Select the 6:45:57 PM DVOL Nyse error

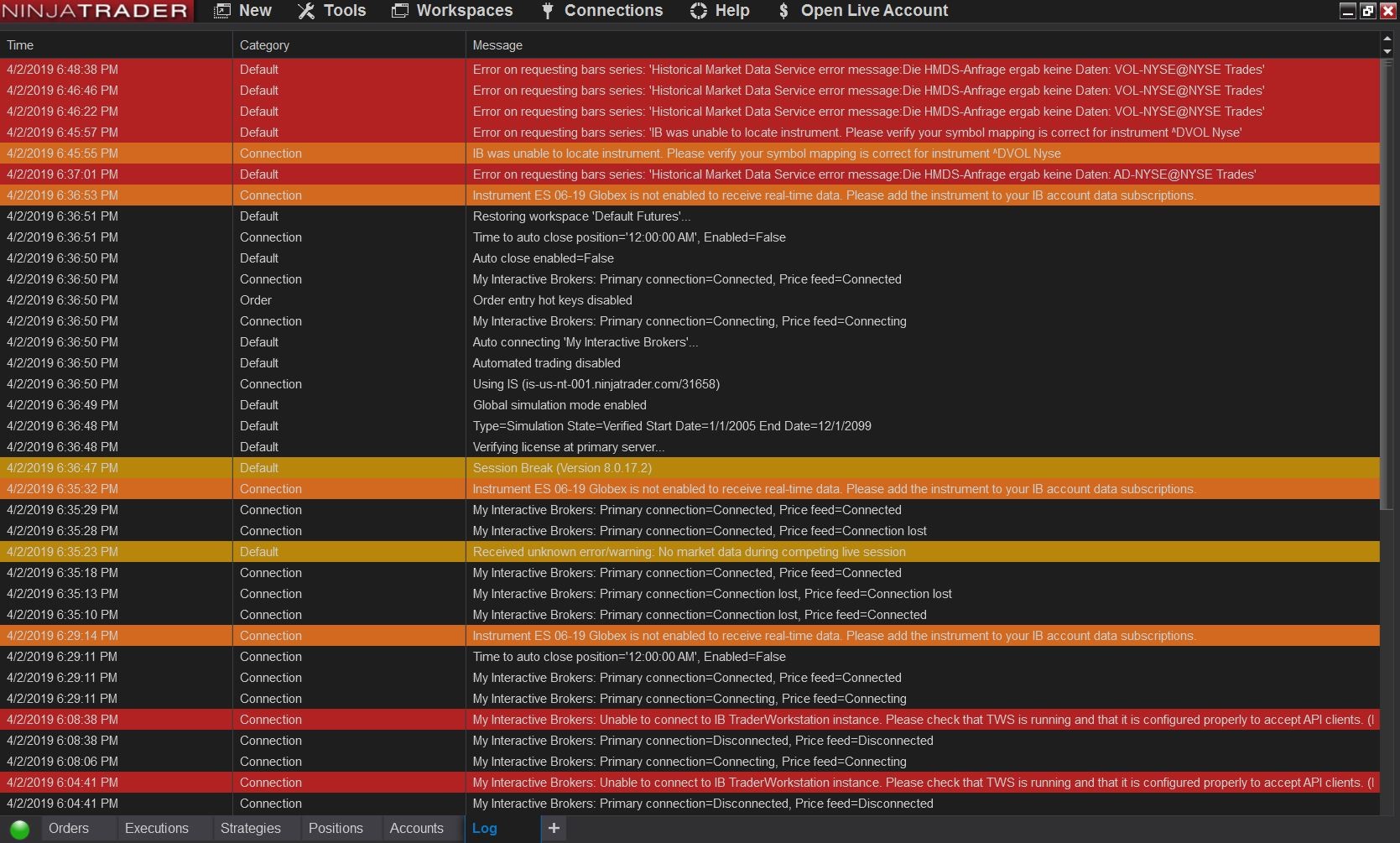(690, 133)
